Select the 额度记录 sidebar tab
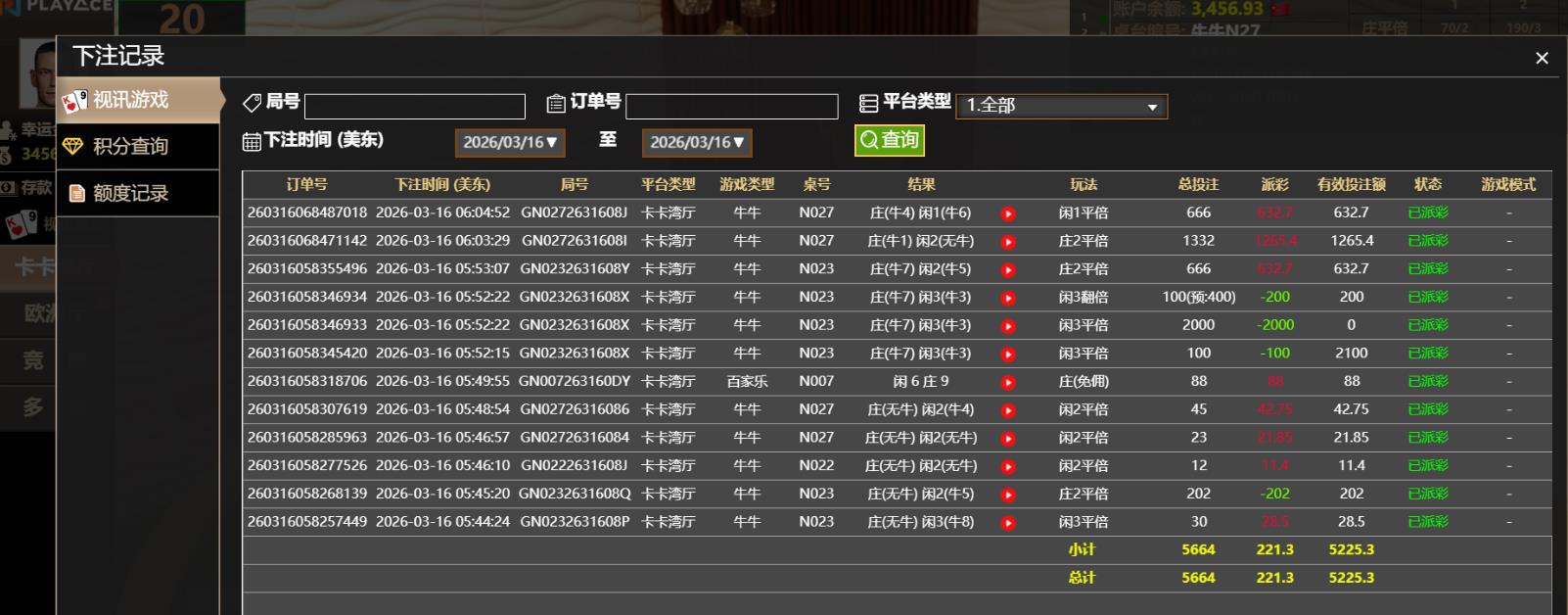 pyautogui.click(x=137, y=194)
